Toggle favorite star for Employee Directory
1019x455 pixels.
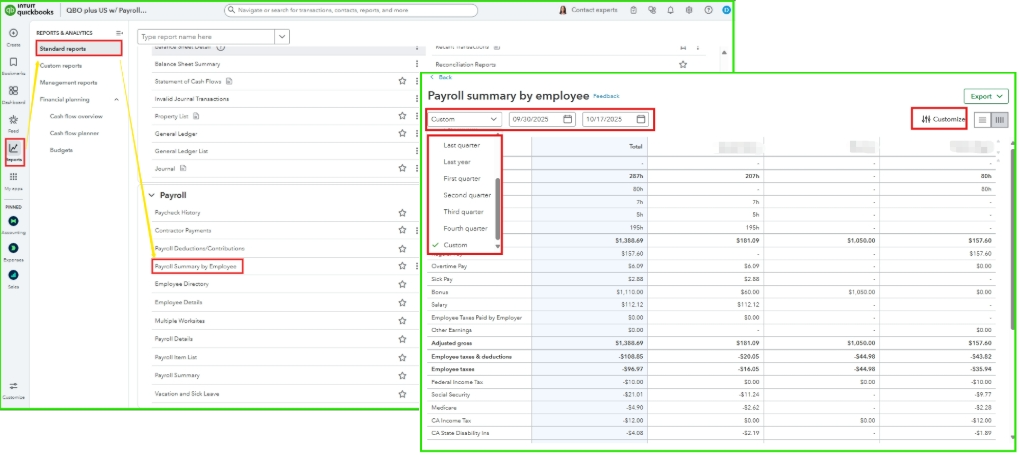(x=402, y=284)
